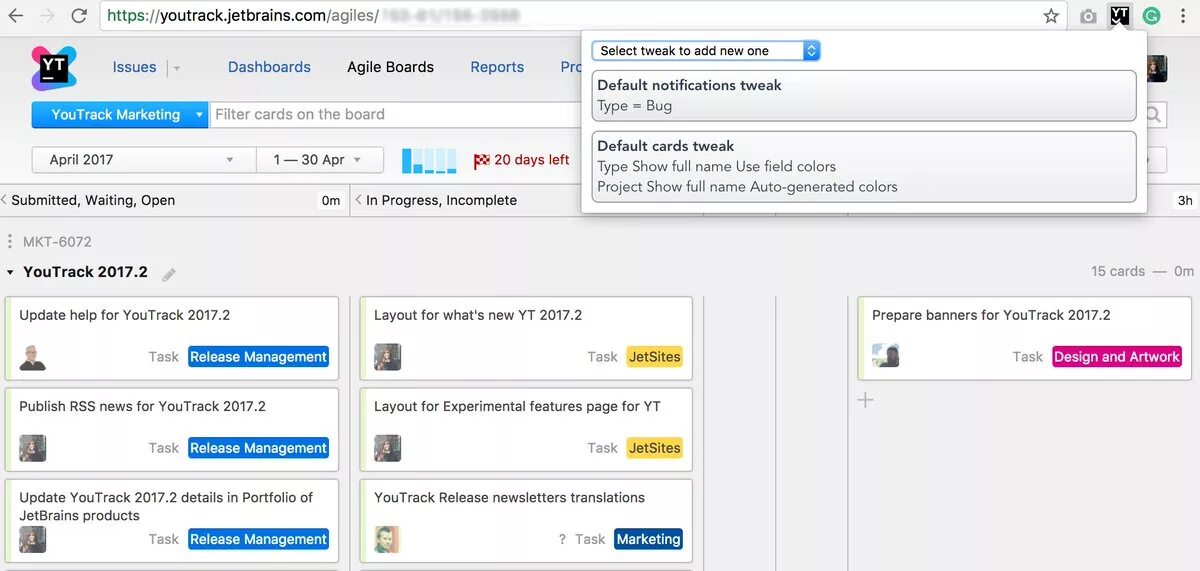
Task: Click 'Filter cards on the board' field
Action: click(396, 115)
